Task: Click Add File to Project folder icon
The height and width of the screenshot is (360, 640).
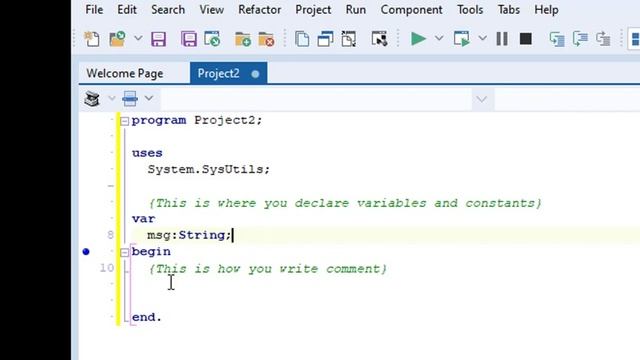Action: click(242, 40)
